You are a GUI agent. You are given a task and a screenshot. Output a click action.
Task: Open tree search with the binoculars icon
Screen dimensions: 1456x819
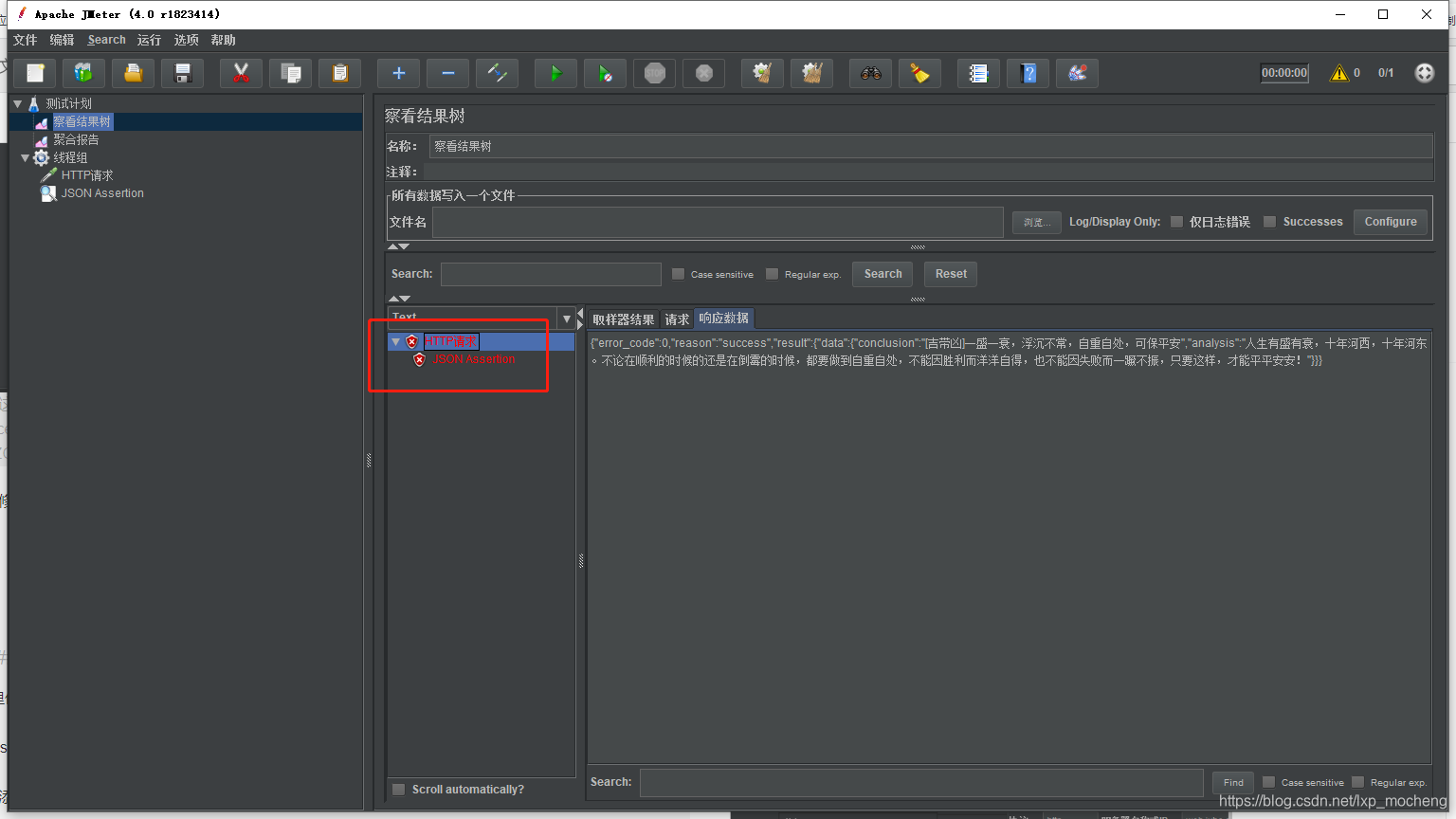[x=870, y=73]
